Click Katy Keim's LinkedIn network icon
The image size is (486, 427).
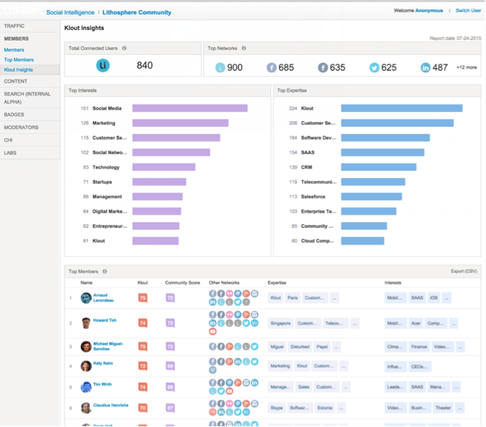[238, 361]
